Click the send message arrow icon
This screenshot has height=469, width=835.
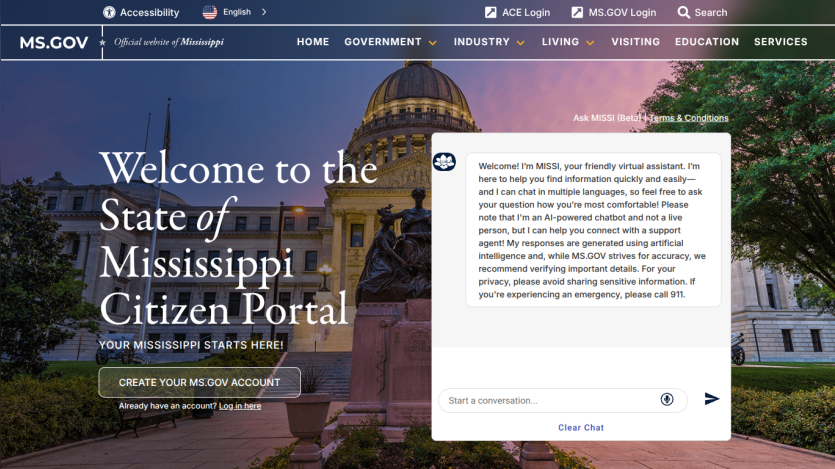[x=711, y=399]
